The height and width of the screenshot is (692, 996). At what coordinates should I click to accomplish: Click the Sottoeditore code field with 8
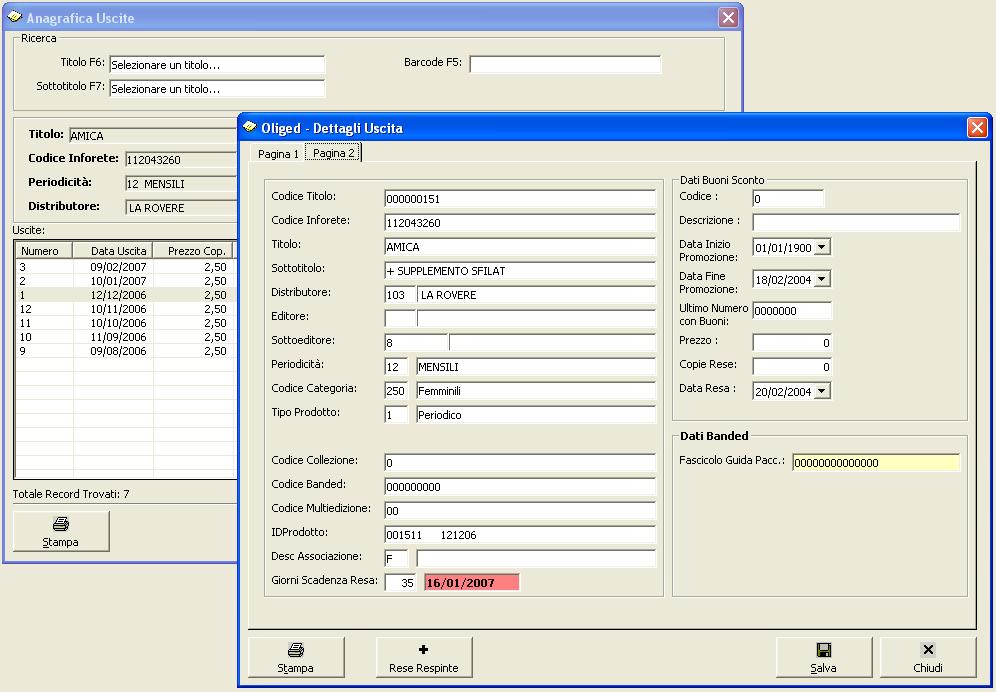[x=416, y=343]
